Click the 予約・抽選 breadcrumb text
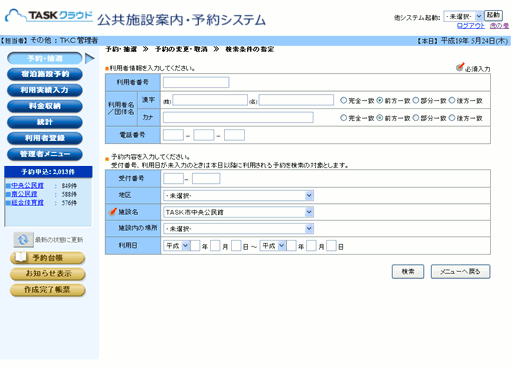The height and width of the screenshot is (366, 512). [121, 49]
